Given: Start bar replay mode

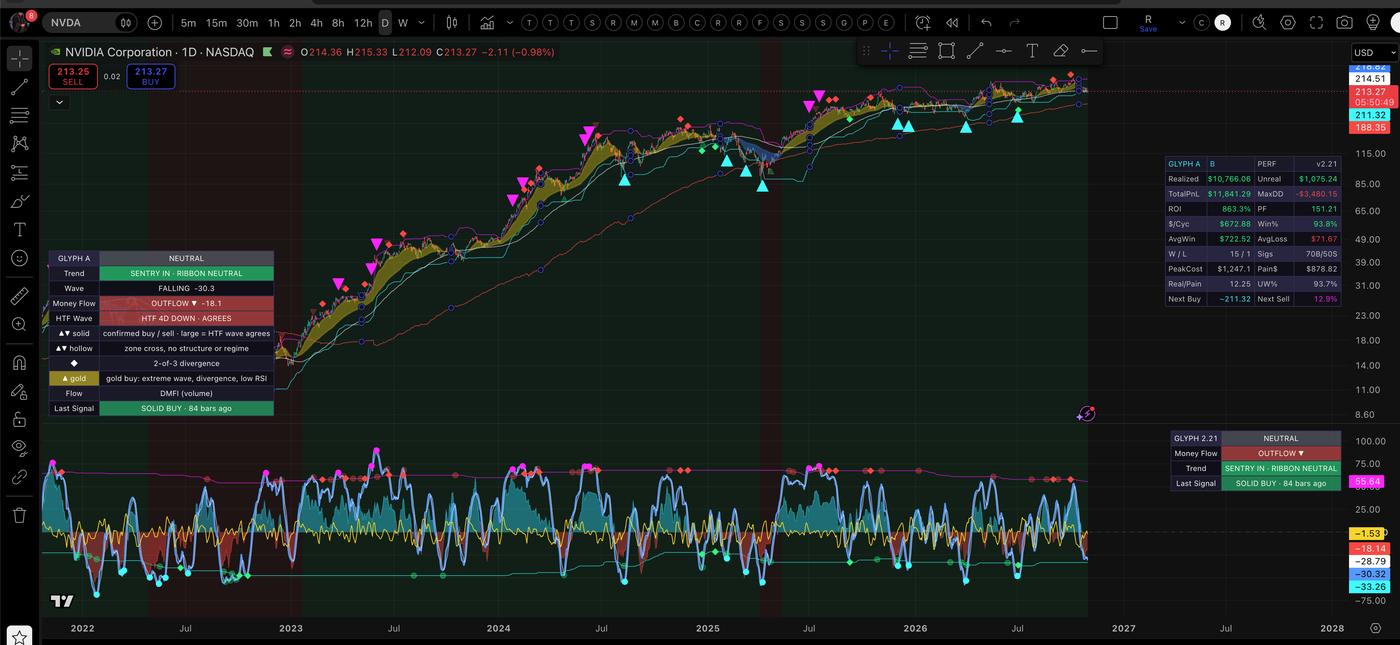Looking at the screenshot, I should tap(952, 22).
